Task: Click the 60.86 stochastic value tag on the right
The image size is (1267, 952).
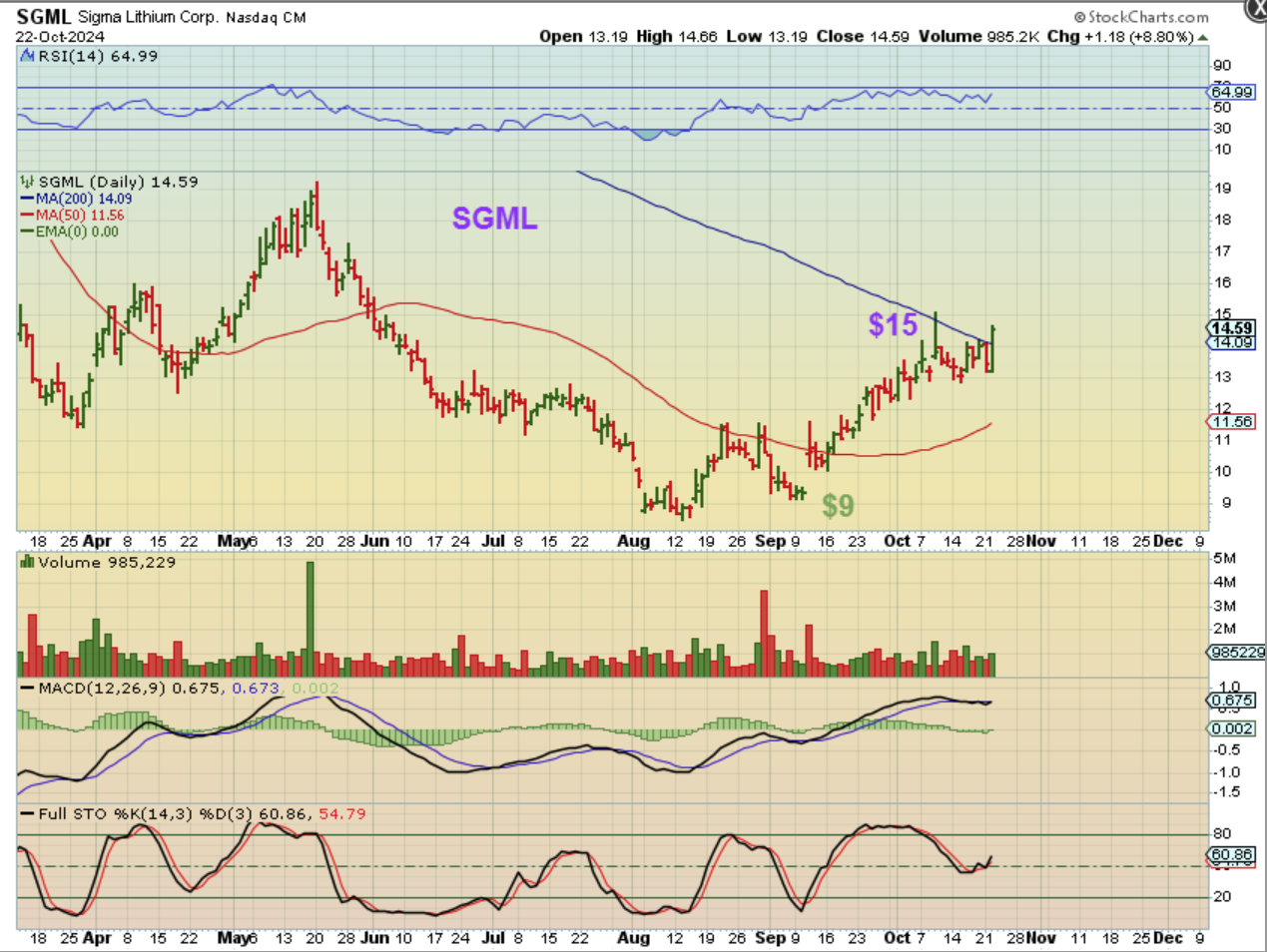Action: [1232, 855]
